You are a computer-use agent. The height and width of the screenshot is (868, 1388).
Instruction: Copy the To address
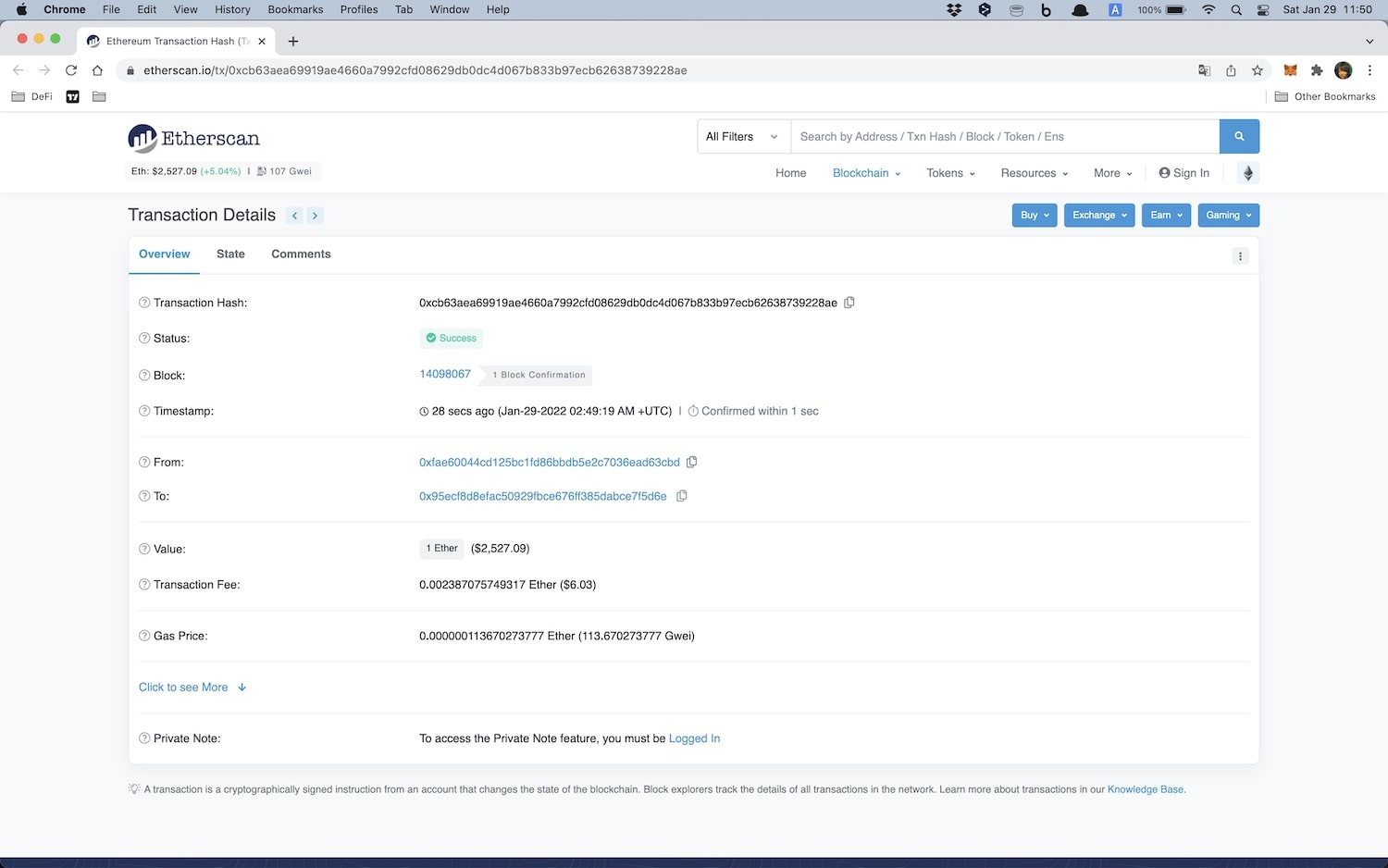point(682,496)
